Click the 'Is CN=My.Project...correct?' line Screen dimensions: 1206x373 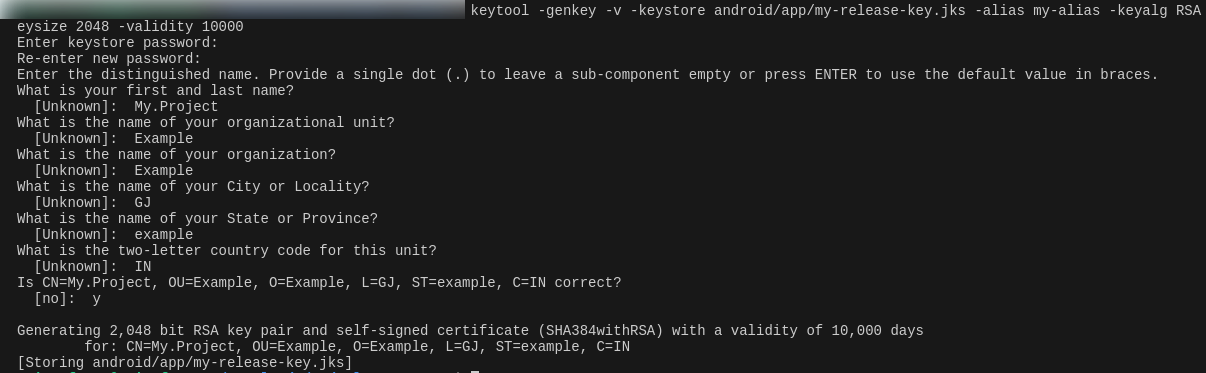[x=319, y=283]
